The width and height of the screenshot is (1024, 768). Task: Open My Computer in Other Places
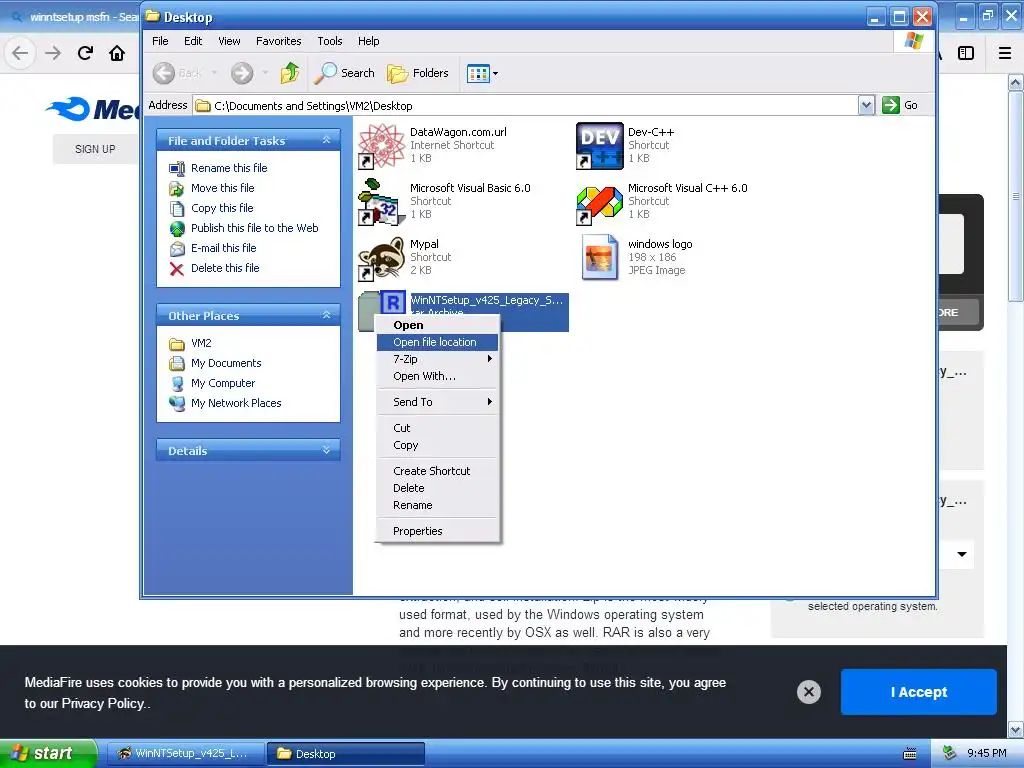pos(223,383)
